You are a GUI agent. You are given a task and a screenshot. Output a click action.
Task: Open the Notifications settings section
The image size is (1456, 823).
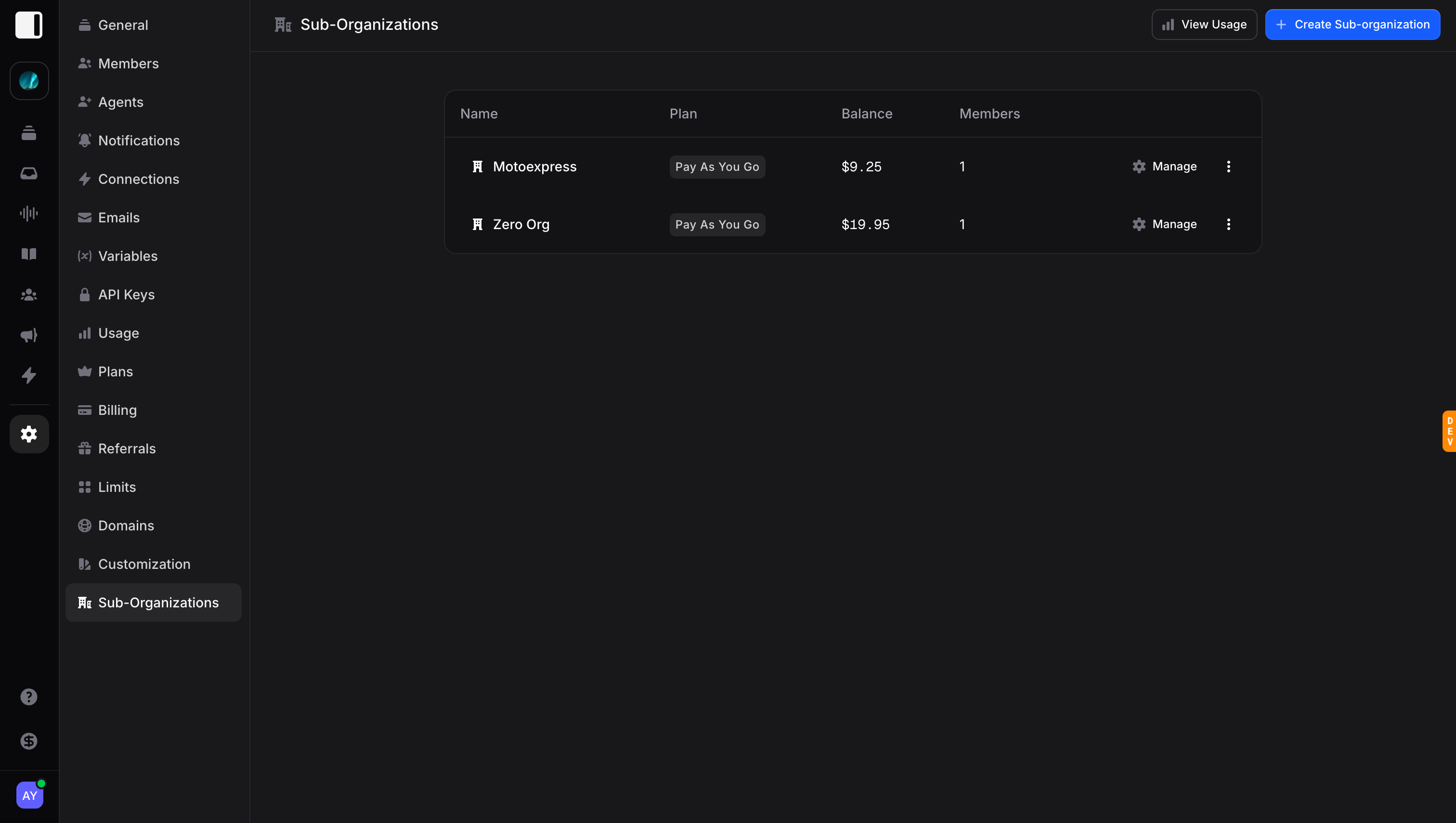(139, 140)
